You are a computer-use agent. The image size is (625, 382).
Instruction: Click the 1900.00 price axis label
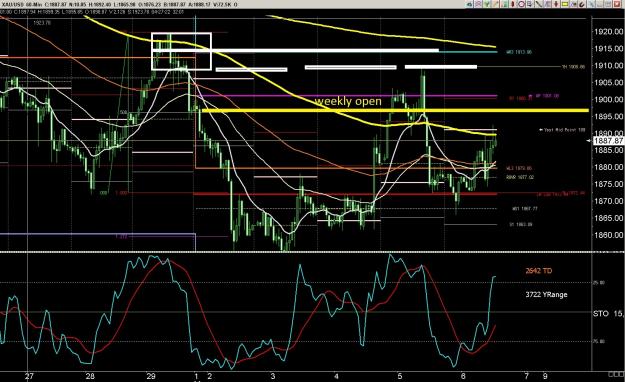pos(608,99)
